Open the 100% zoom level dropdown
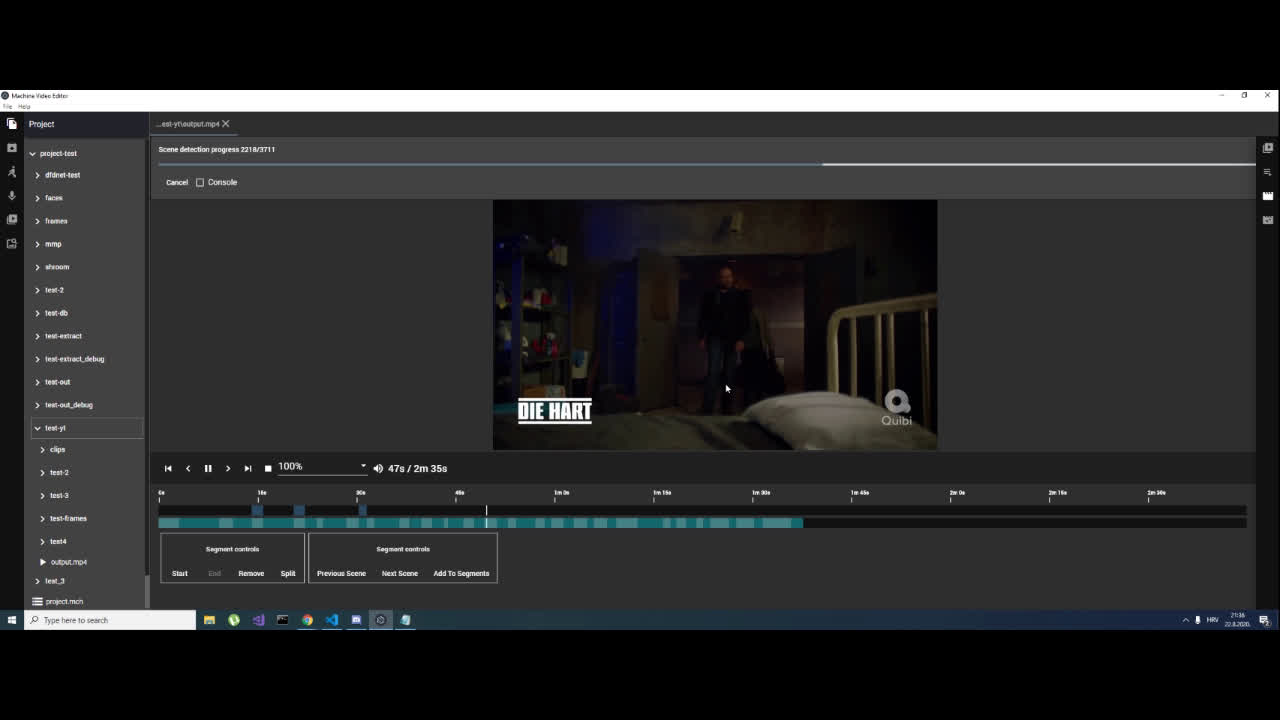The width and height of the screenshot is (1280, 720). [362, 465]
